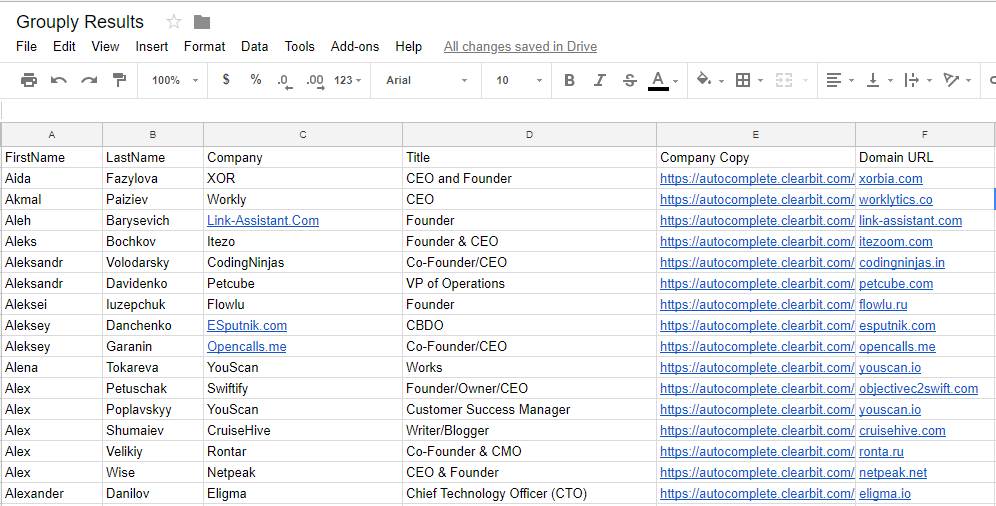Viewport: 996px width, 506px height.
Task: Increase decimal places button
Action: coord(315,81)
